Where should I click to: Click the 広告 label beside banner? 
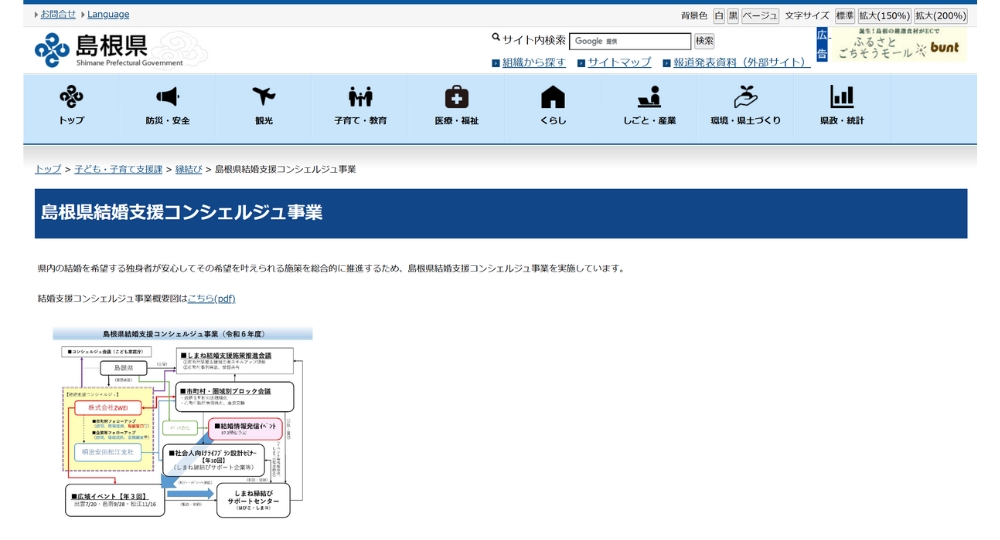(822, 45)
